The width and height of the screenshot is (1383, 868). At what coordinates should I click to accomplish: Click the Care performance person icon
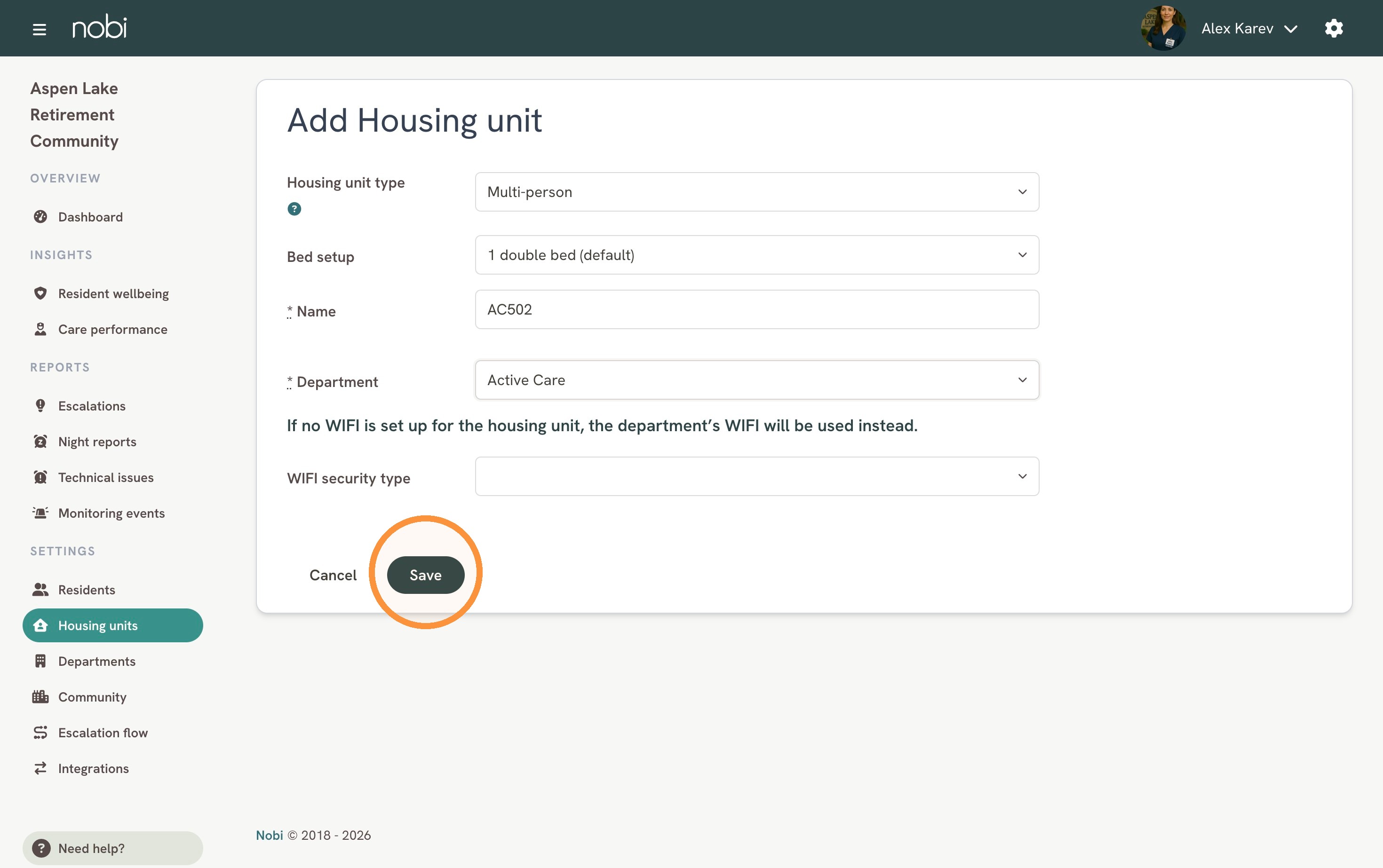(40, 330)
